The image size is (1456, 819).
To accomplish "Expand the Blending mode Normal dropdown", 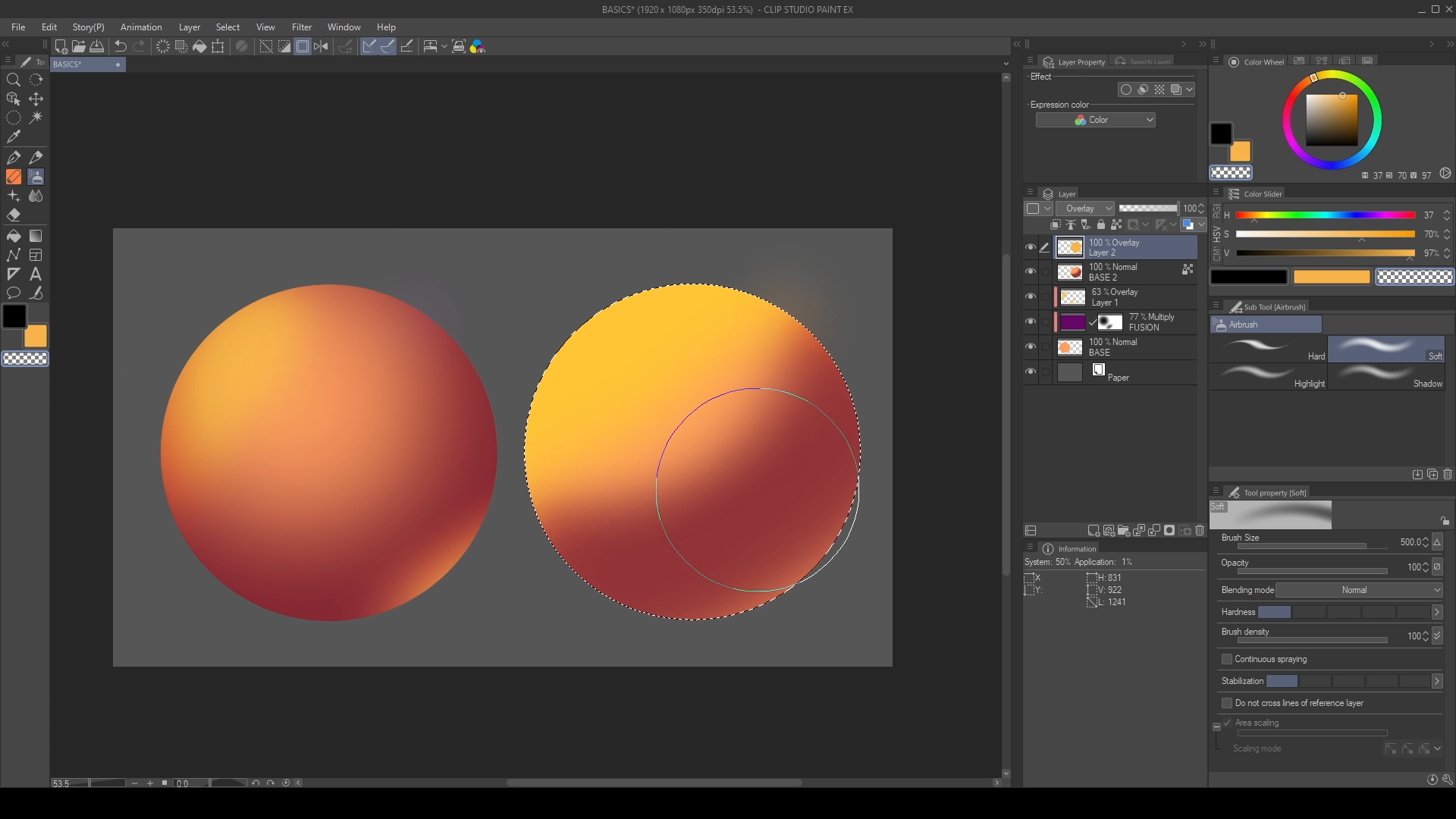I will (x=1359, y=590).
